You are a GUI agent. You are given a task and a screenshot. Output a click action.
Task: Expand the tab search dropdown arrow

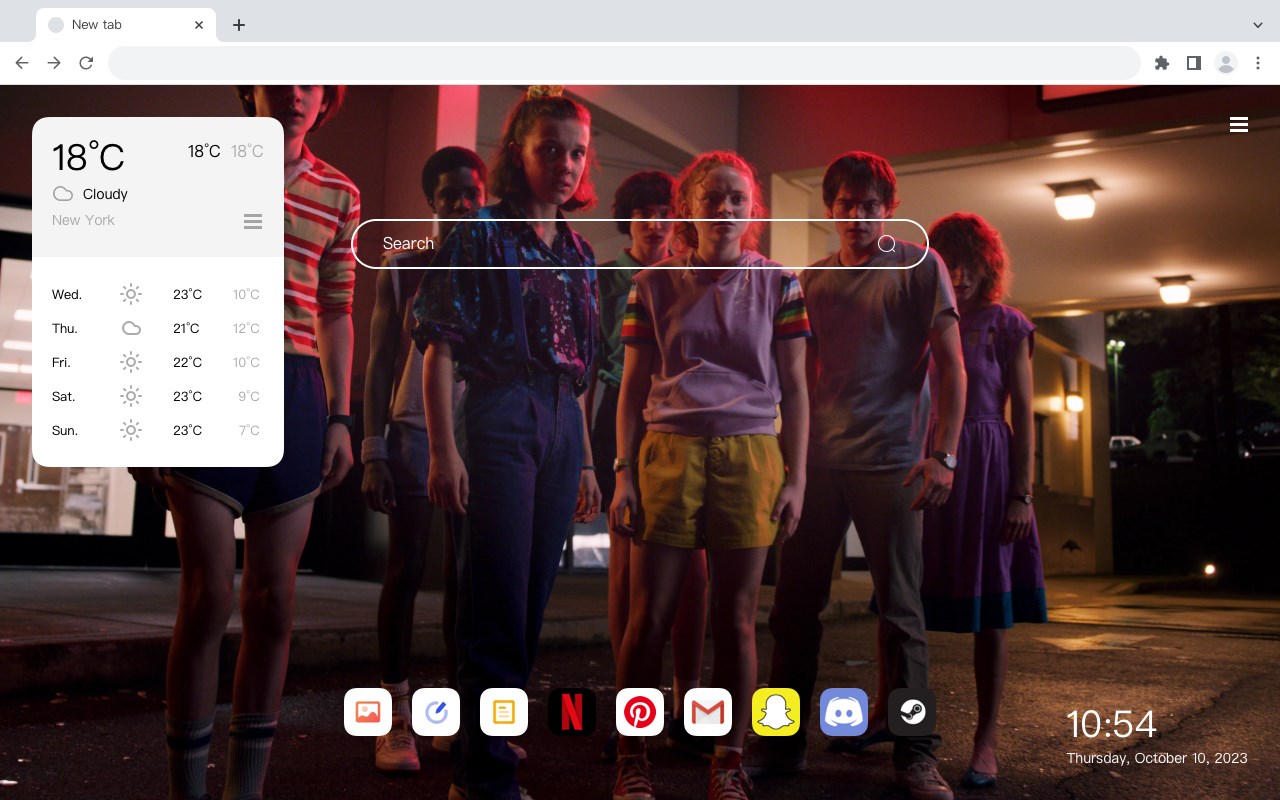tap(1258, 25)
